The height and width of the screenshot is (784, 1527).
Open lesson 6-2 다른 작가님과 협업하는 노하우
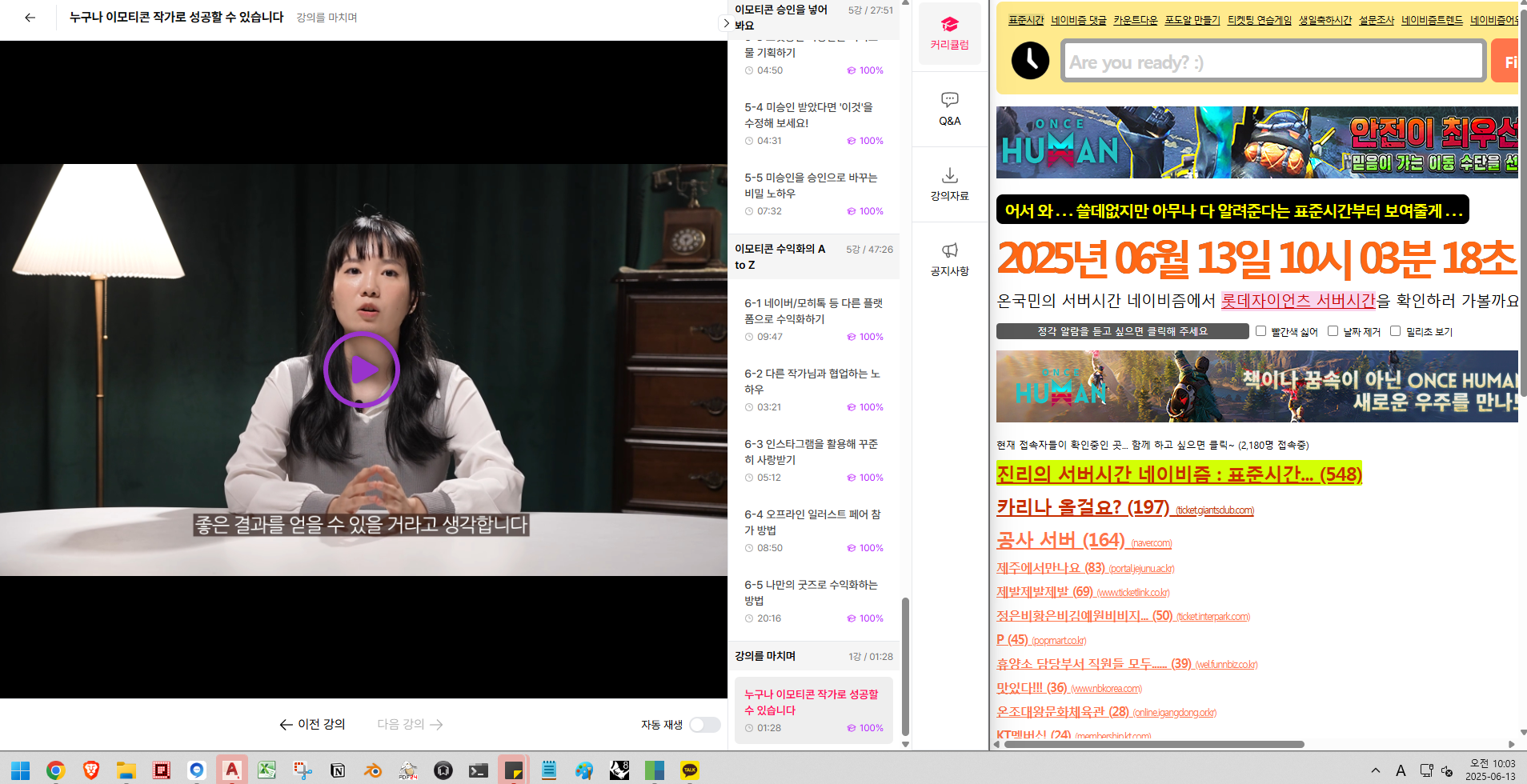tap(814, 390)
